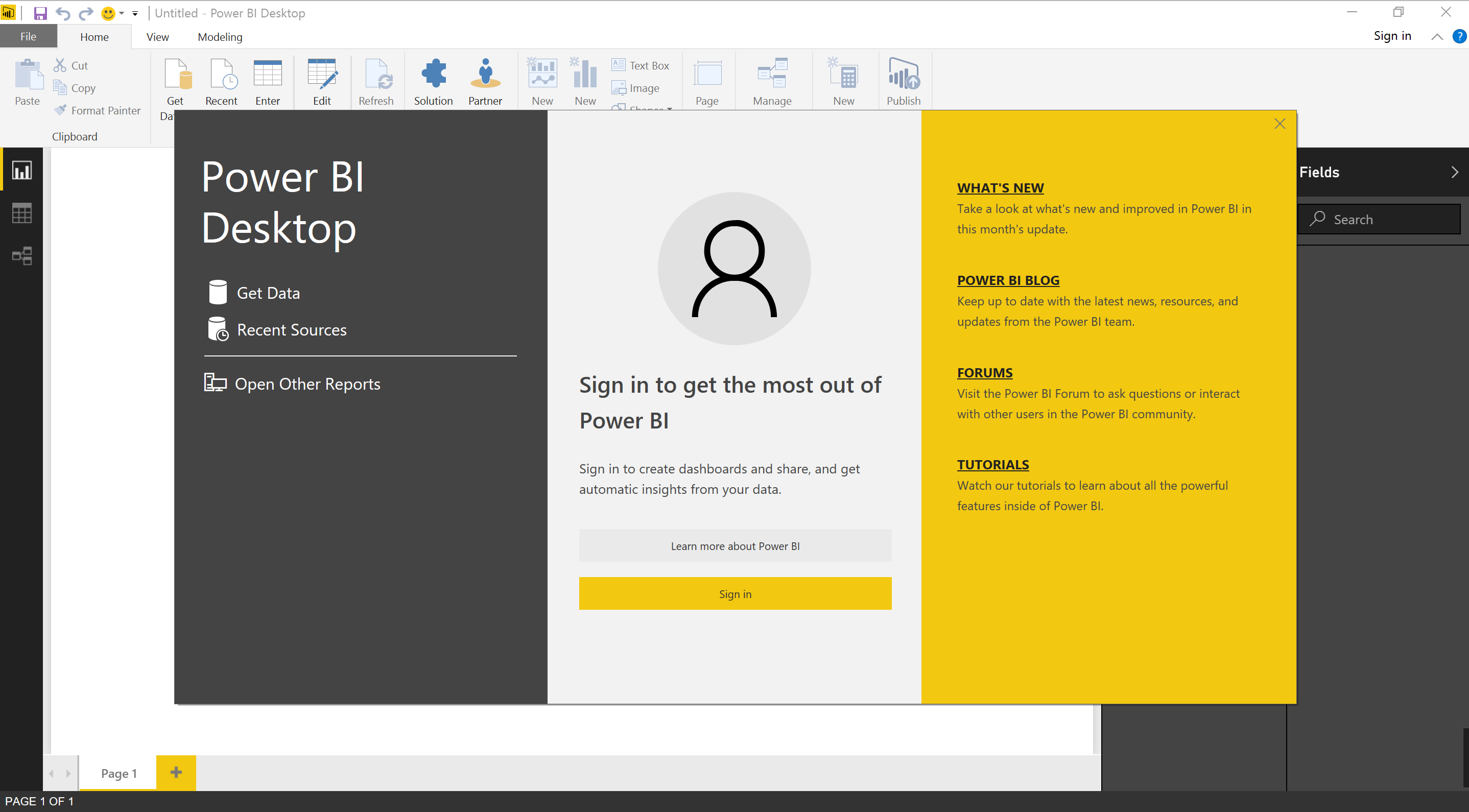The height and width of the screenshot is (812, 1469).
Task: Click the Redo arrow in quick access toolbar
Action: [x=85, y=13]
